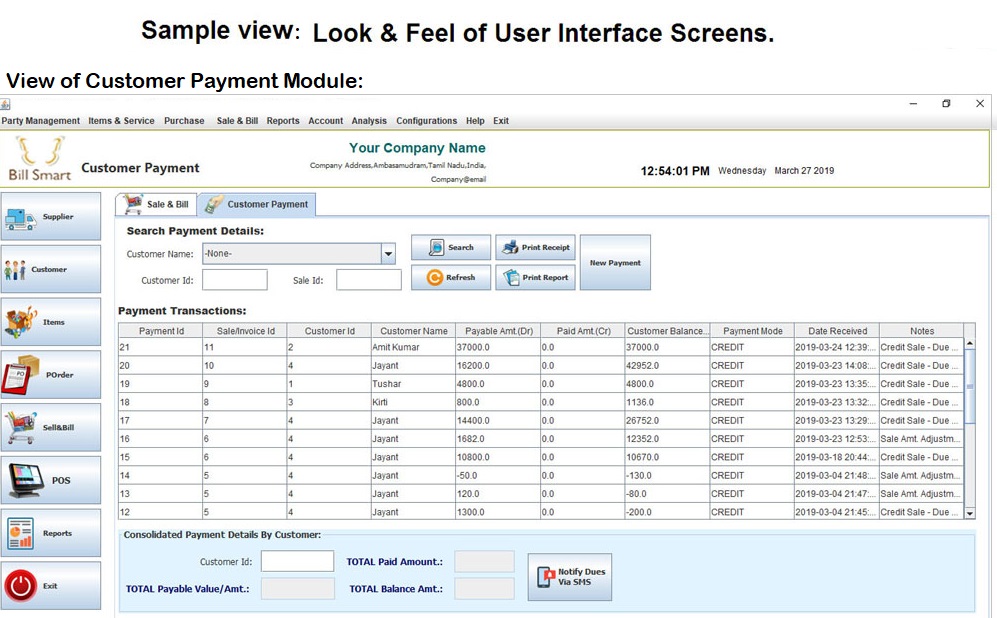Expand the Customer Name dropdown arrow
997x618 pixels.
pyautogui.click(x=388, y=254)
